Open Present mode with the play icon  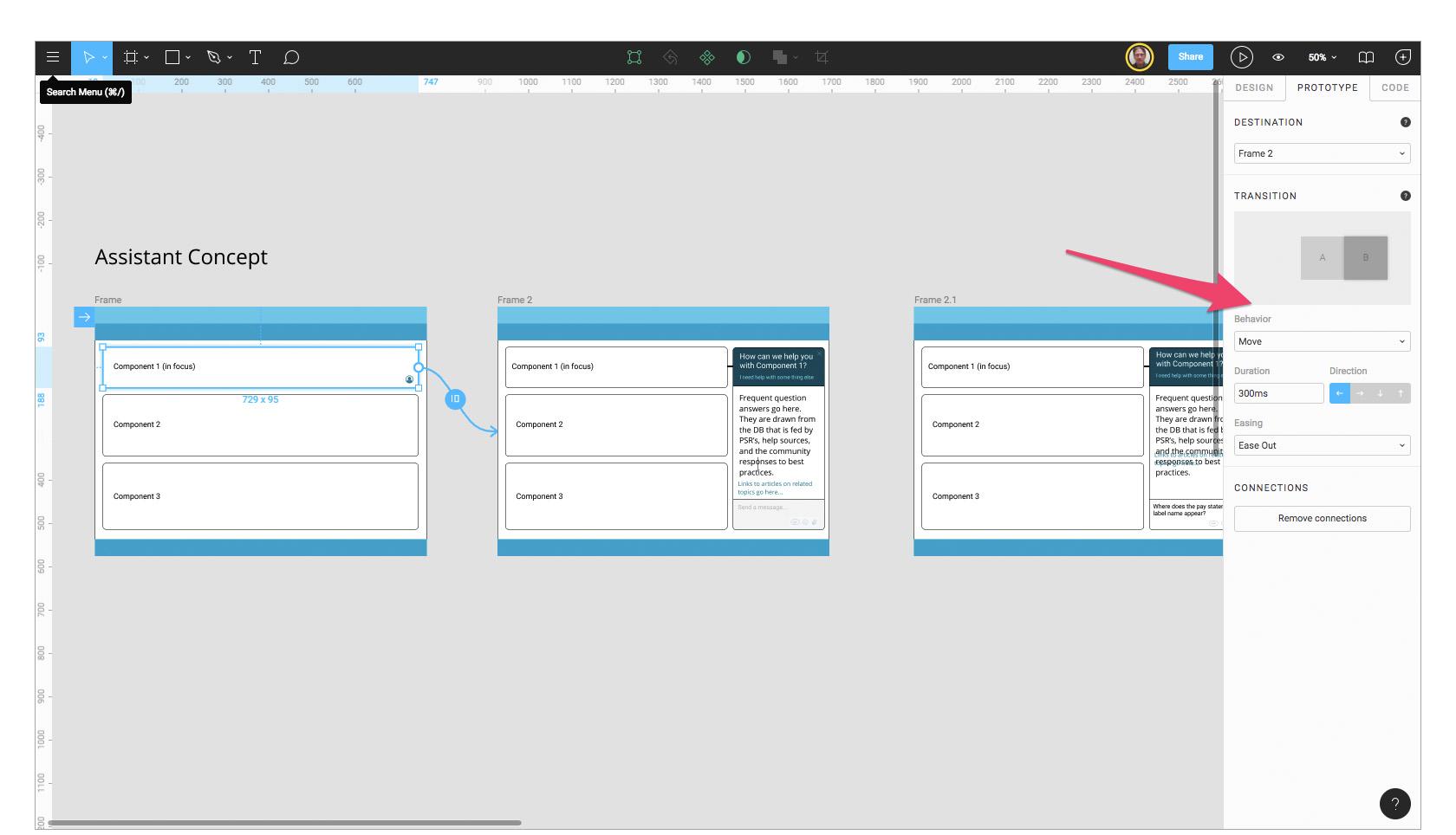(x=1242, y=57)
